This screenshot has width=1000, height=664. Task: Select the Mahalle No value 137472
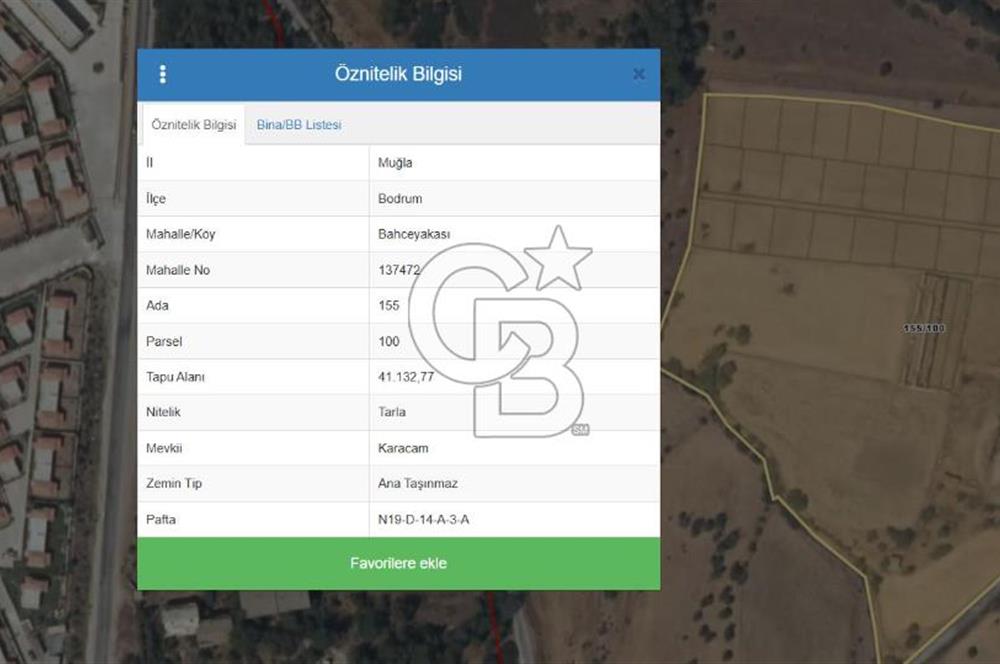point(399,270)
